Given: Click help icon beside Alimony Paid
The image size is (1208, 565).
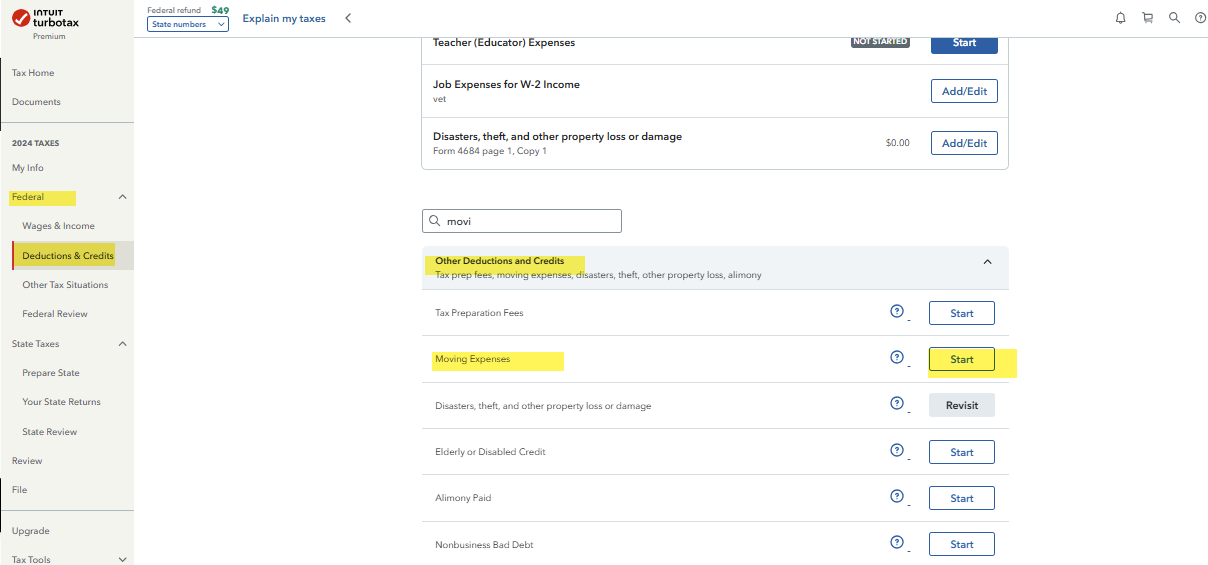Looking at the screenshot, I should [x=897, y=497].
